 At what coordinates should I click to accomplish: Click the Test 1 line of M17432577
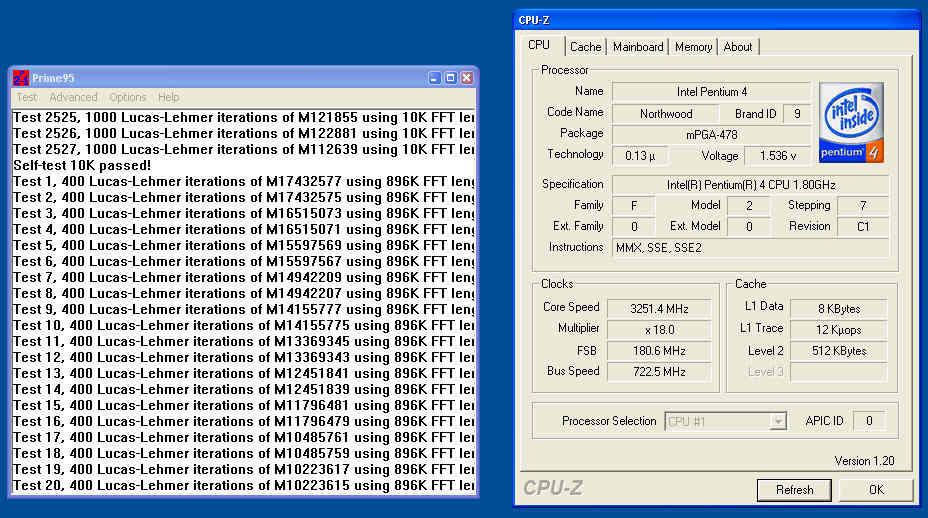coord(244,181)
